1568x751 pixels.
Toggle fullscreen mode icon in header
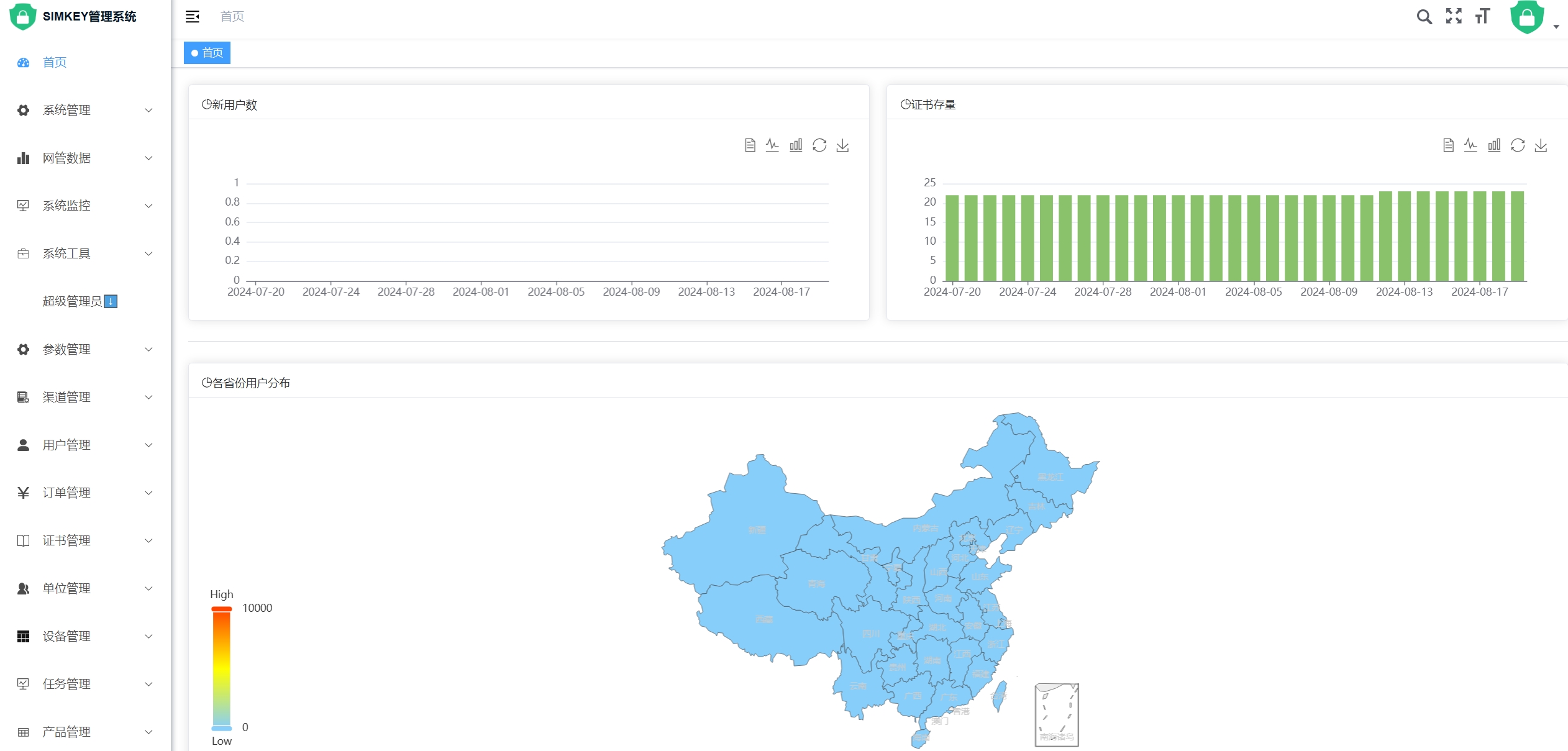click(x=1454, y=16)
